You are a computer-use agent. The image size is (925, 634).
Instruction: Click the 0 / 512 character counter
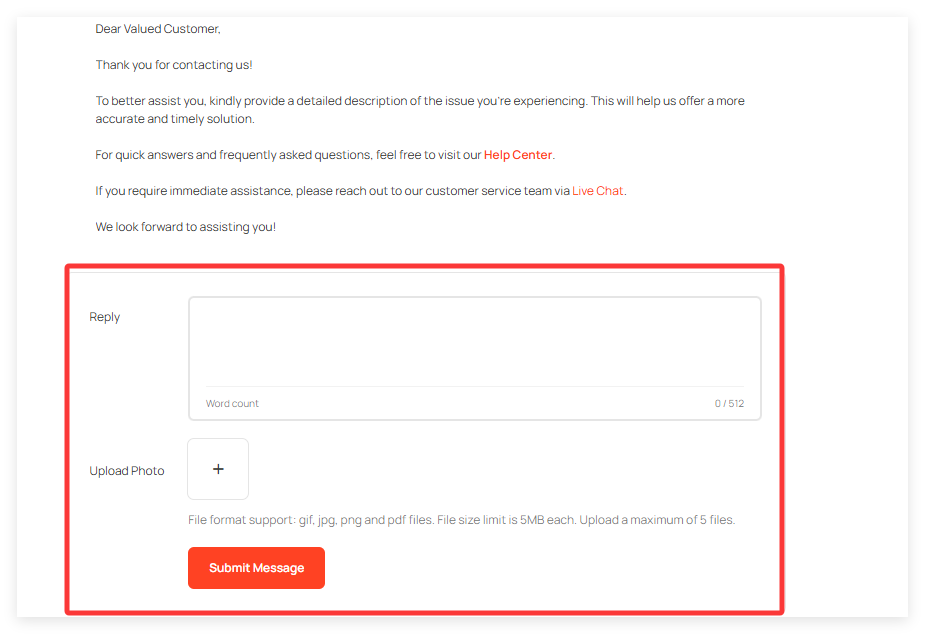point(729,404)
